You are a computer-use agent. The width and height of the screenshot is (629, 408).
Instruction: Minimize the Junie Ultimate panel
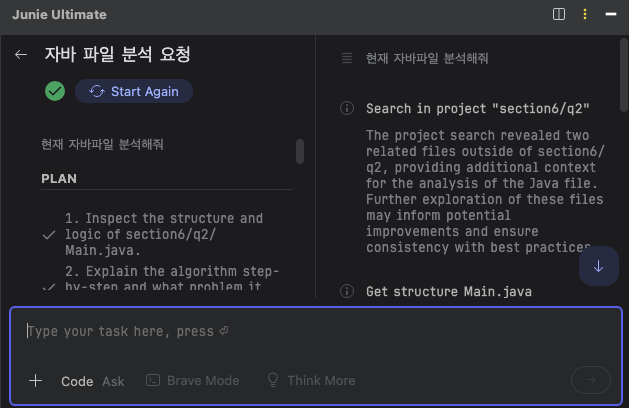(611, 14)
